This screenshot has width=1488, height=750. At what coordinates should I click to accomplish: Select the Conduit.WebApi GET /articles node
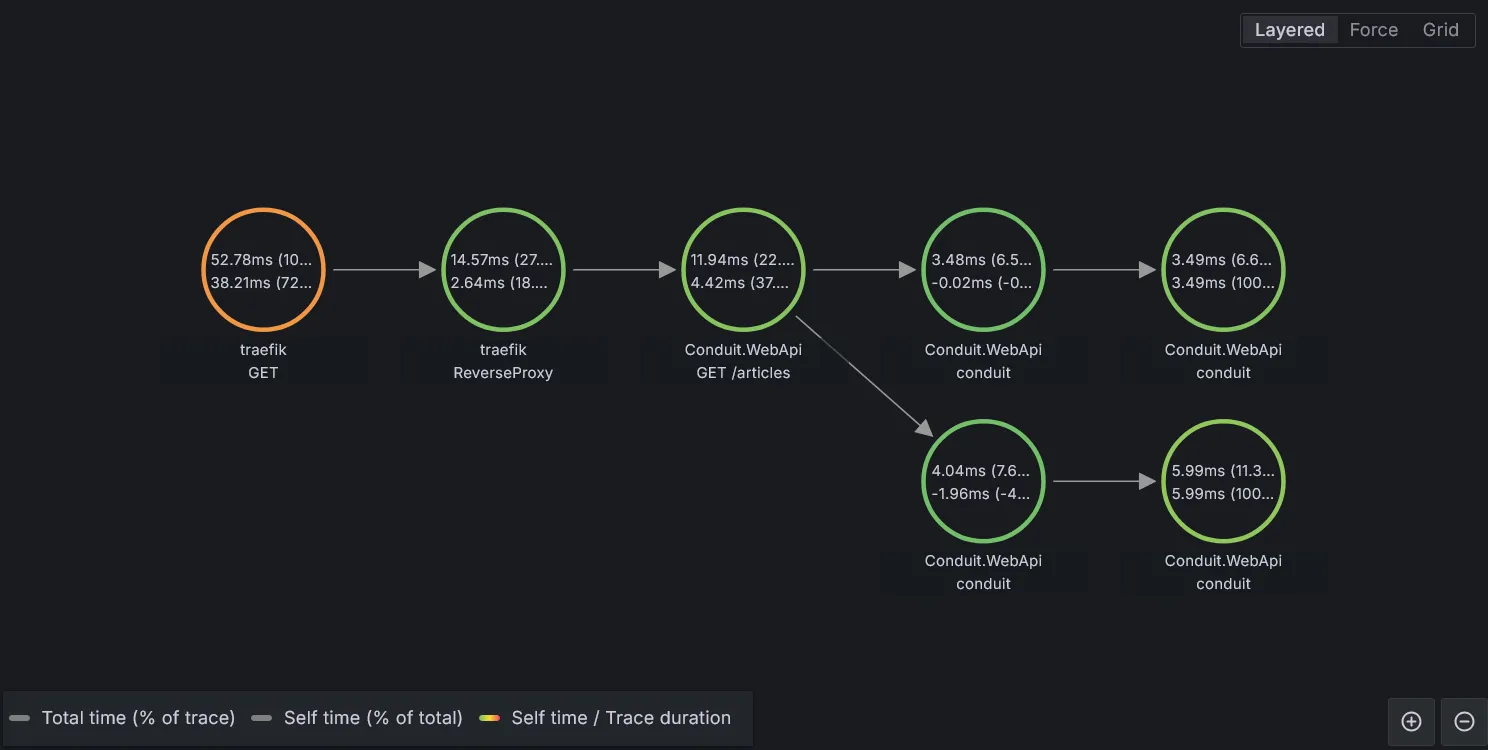click(743, 269)
